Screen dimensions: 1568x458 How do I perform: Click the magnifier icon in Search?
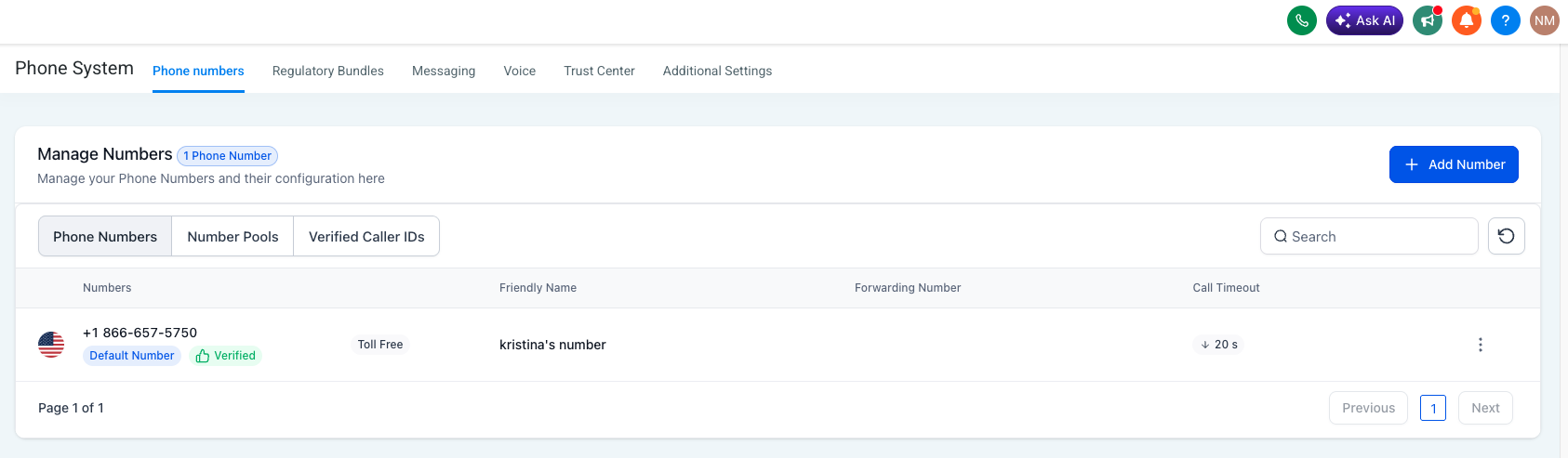(x=1281, y=236)
